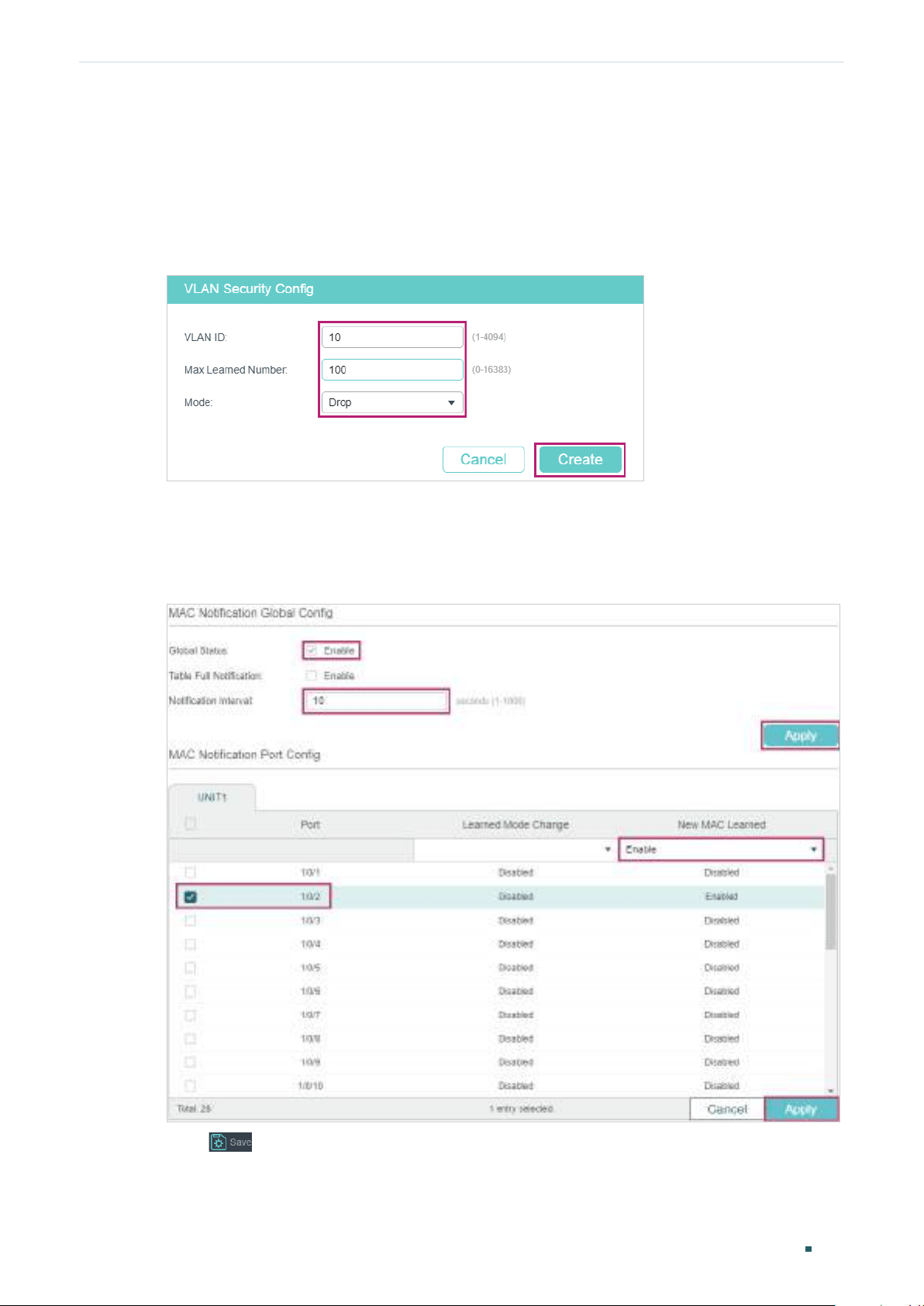Click the Notification Interval input field
This screenshot has width=924, height=1306.
[376, 701]
